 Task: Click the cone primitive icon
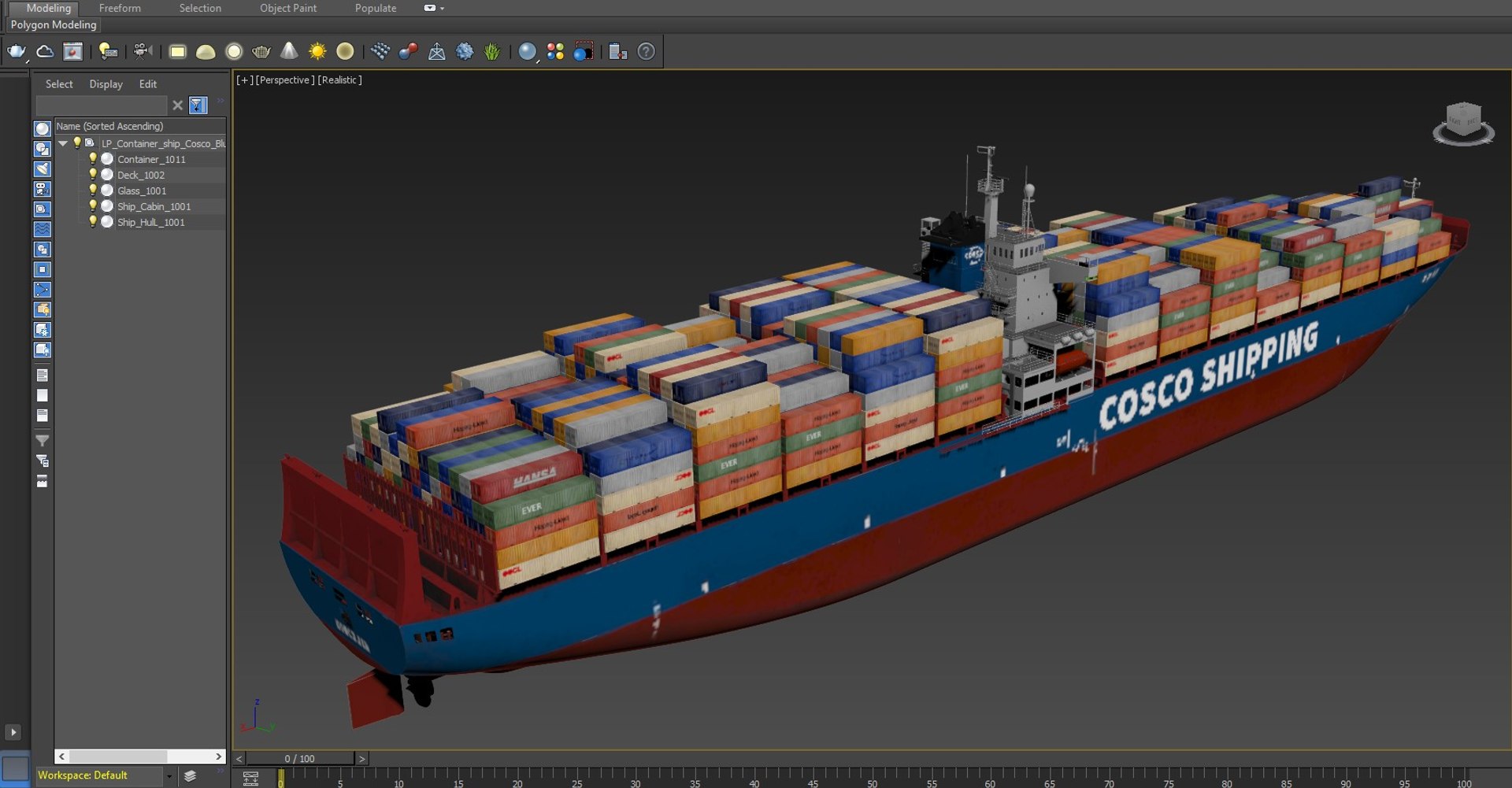(289, 52)
